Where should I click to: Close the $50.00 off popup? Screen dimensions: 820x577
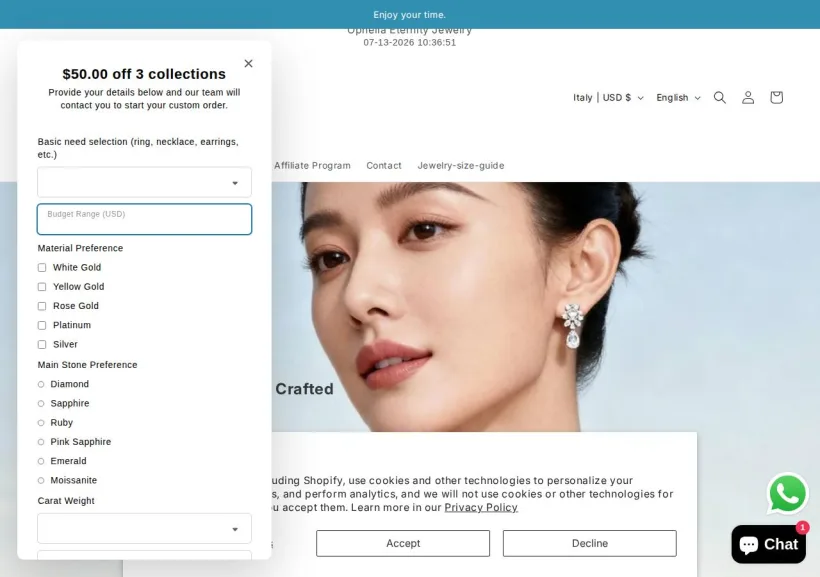coord(248,63)
